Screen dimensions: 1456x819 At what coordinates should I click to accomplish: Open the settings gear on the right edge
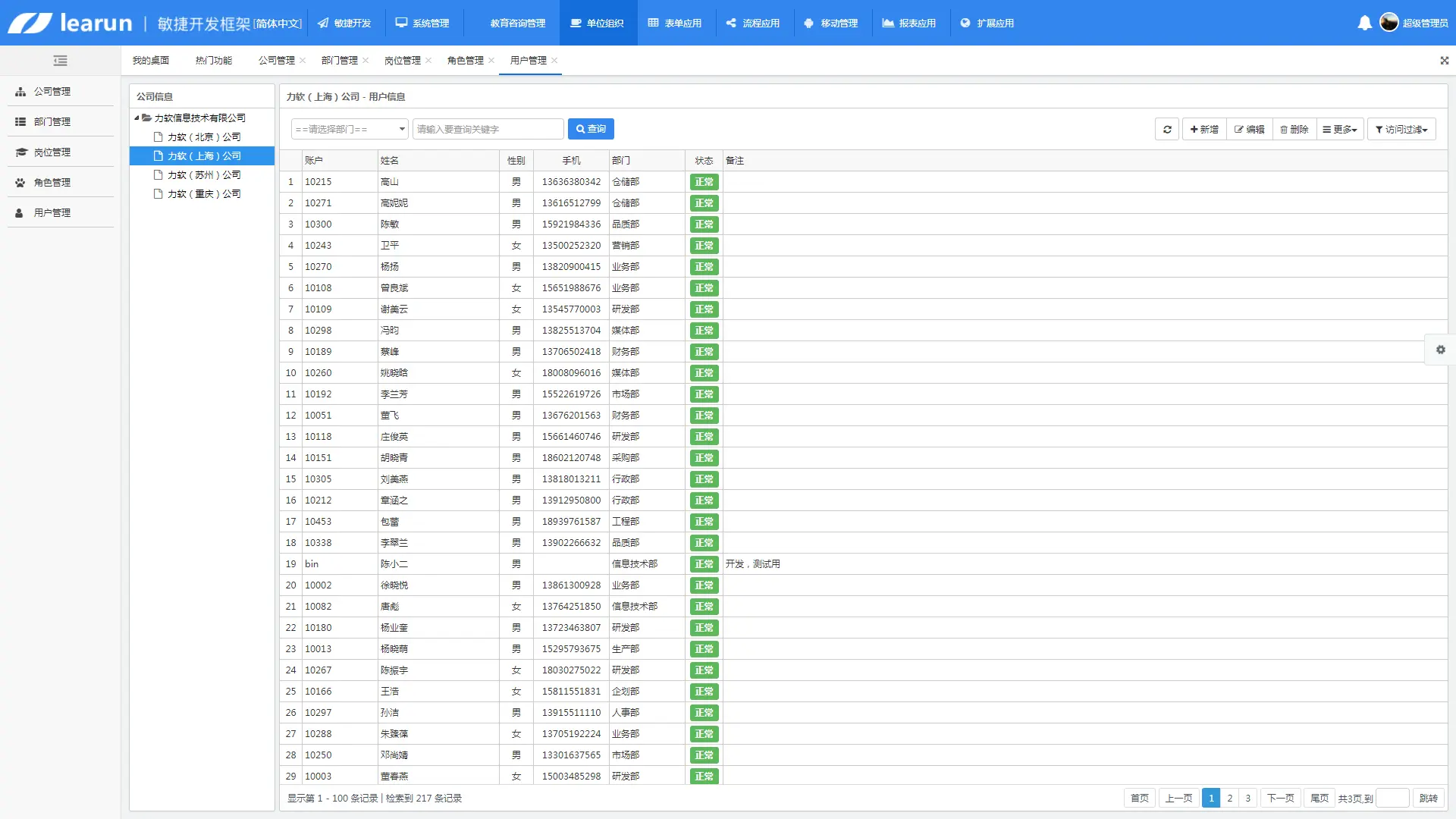click(x=1440, y=350)
